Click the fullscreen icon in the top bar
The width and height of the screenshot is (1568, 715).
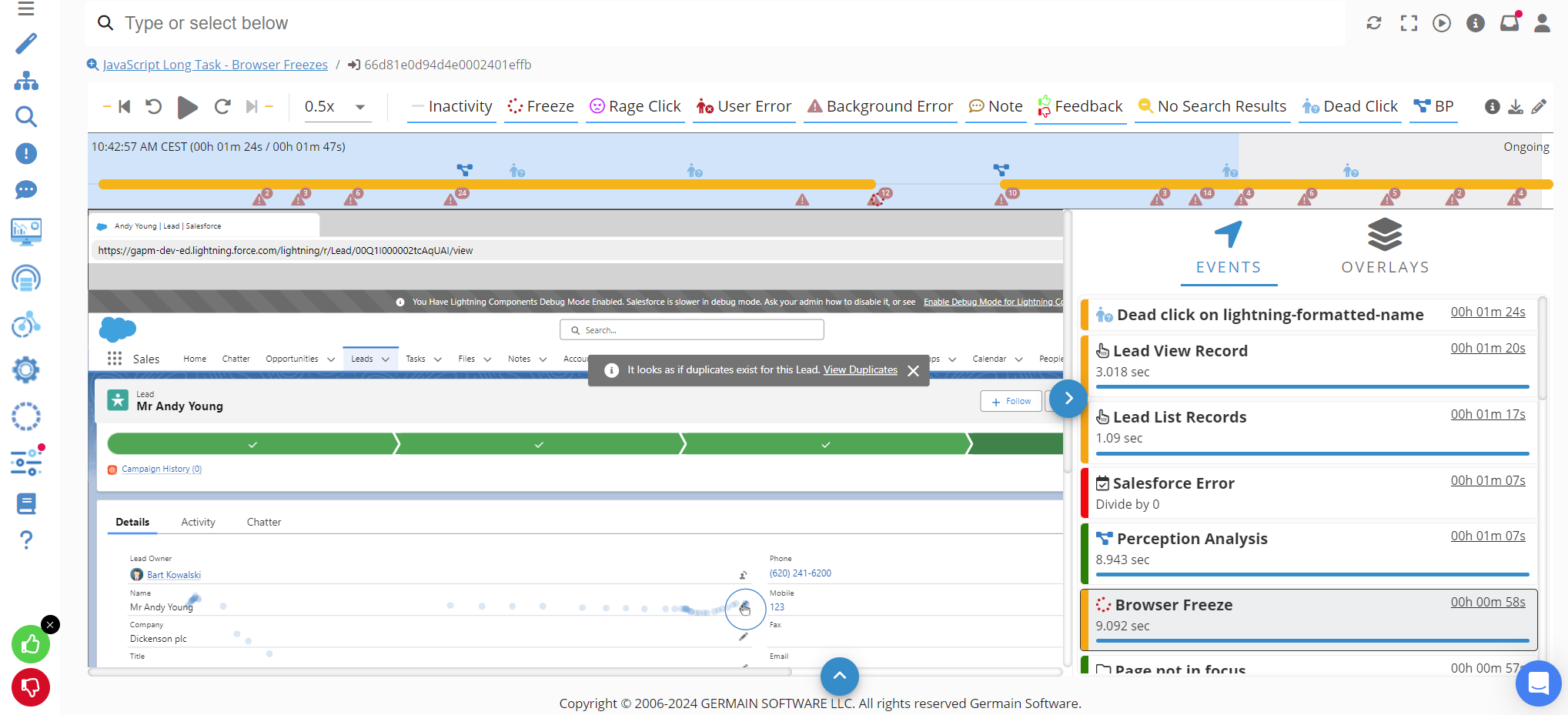pos(1408,23)
